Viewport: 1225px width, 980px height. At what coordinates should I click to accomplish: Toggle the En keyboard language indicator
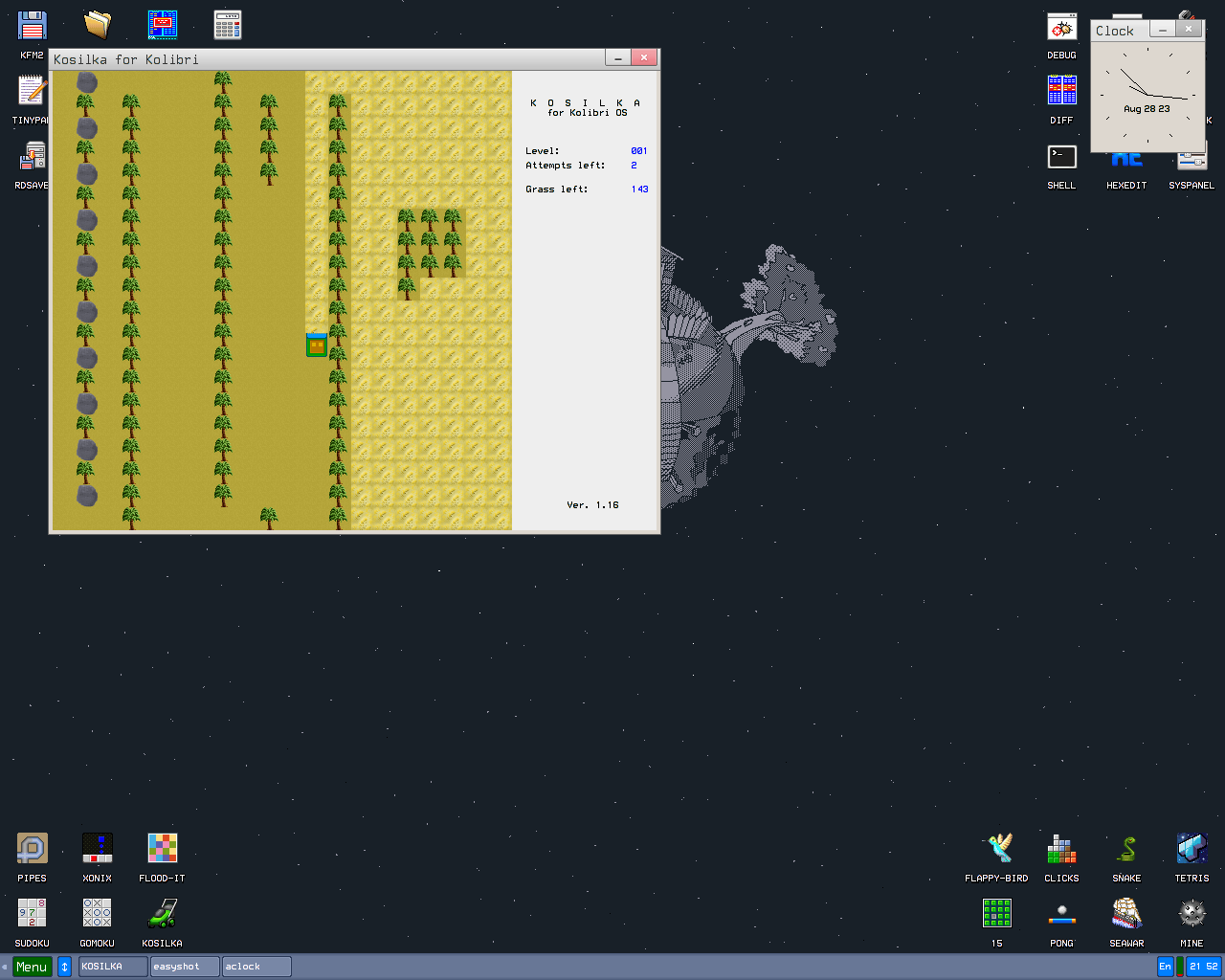(1165, 967)
